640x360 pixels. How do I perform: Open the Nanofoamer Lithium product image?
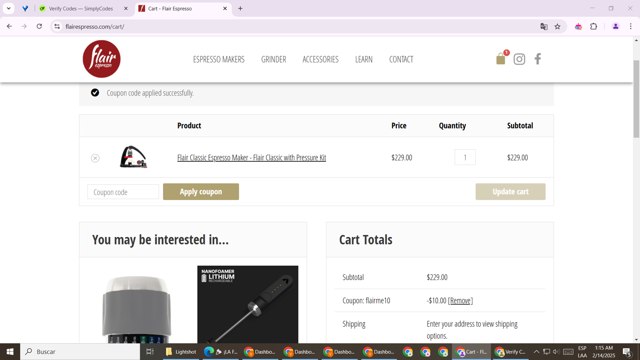[x=248, y=304]
